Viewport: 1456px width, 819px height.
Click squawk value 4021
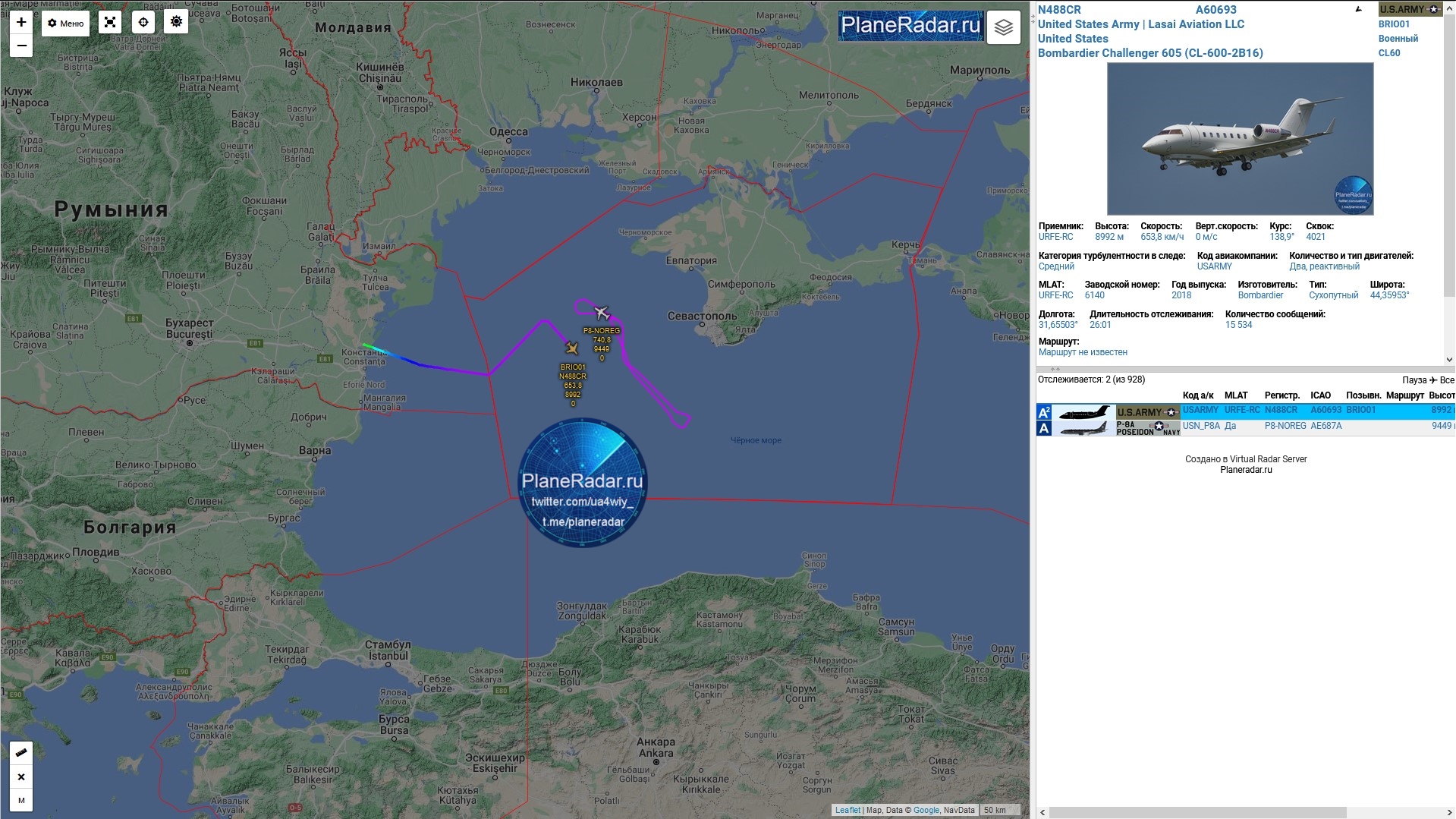pos(1316,237)
